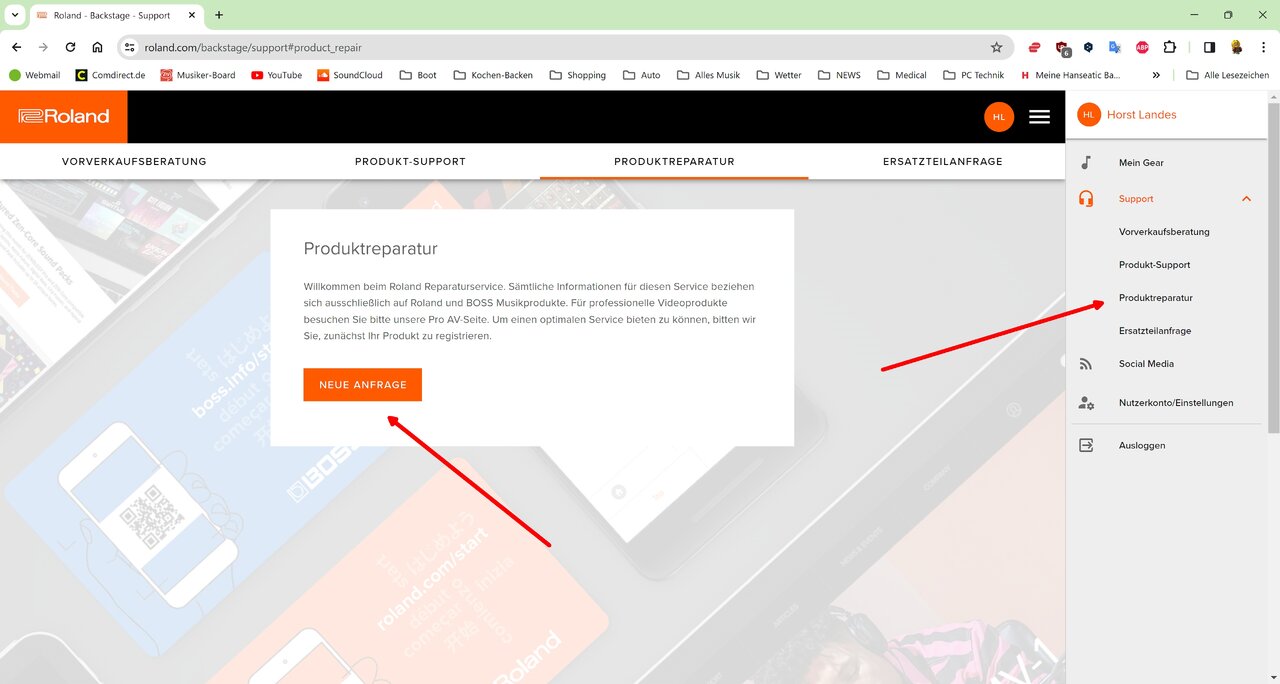Open the Meine Hanseatic Ba... bookmark
1280x684 pixels.
[1071, 75]
